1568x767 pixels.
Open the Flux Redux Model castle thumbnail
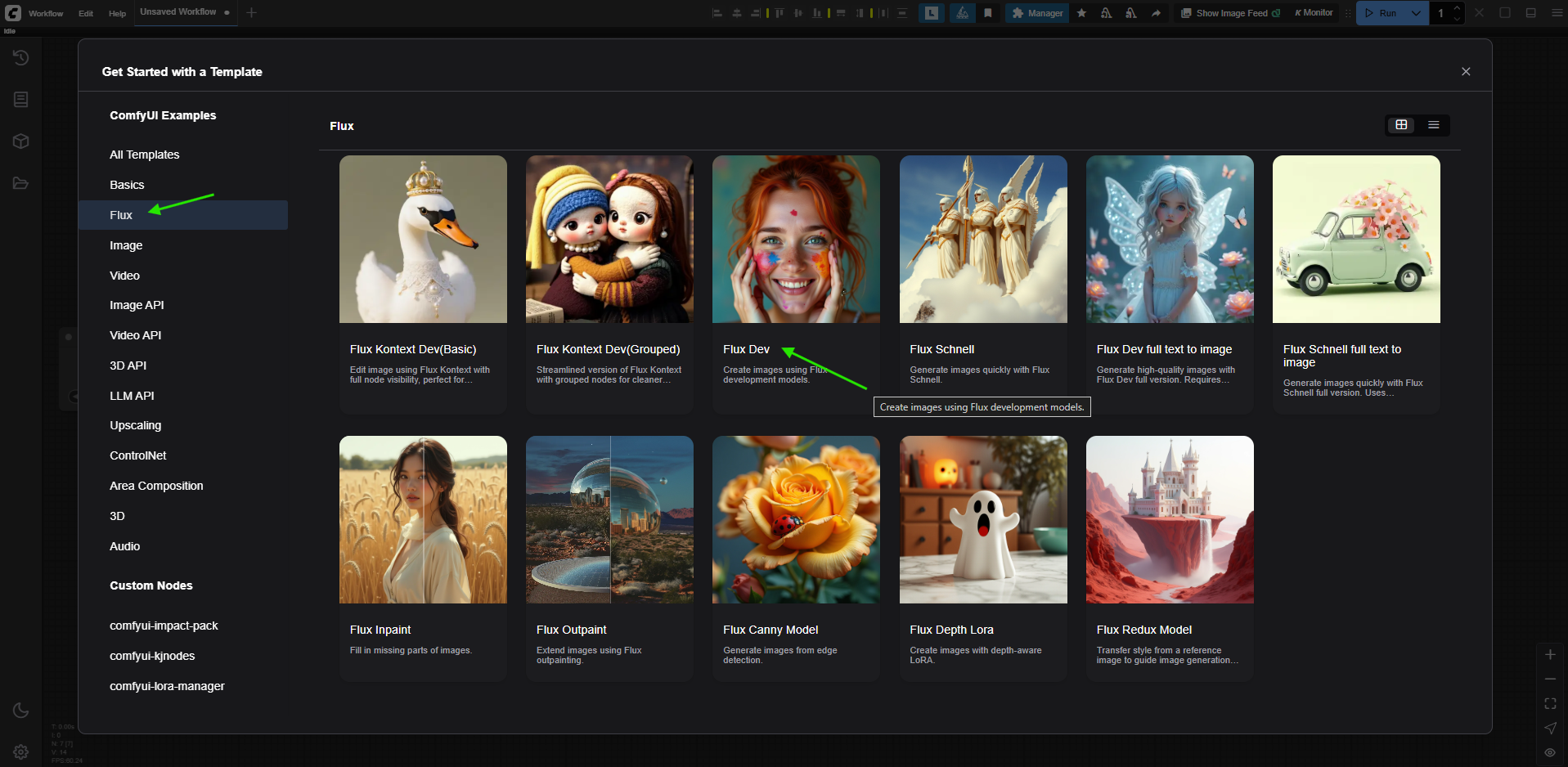point(1170,519)
